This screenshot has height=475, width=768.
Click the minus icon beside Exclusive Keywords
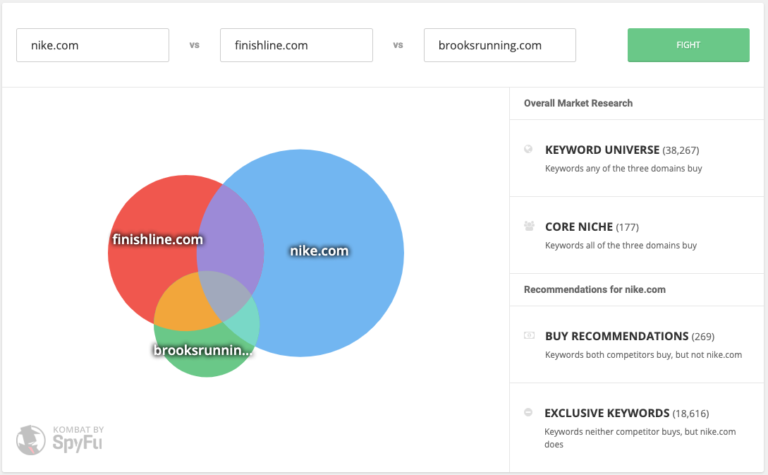click(528, 412)
